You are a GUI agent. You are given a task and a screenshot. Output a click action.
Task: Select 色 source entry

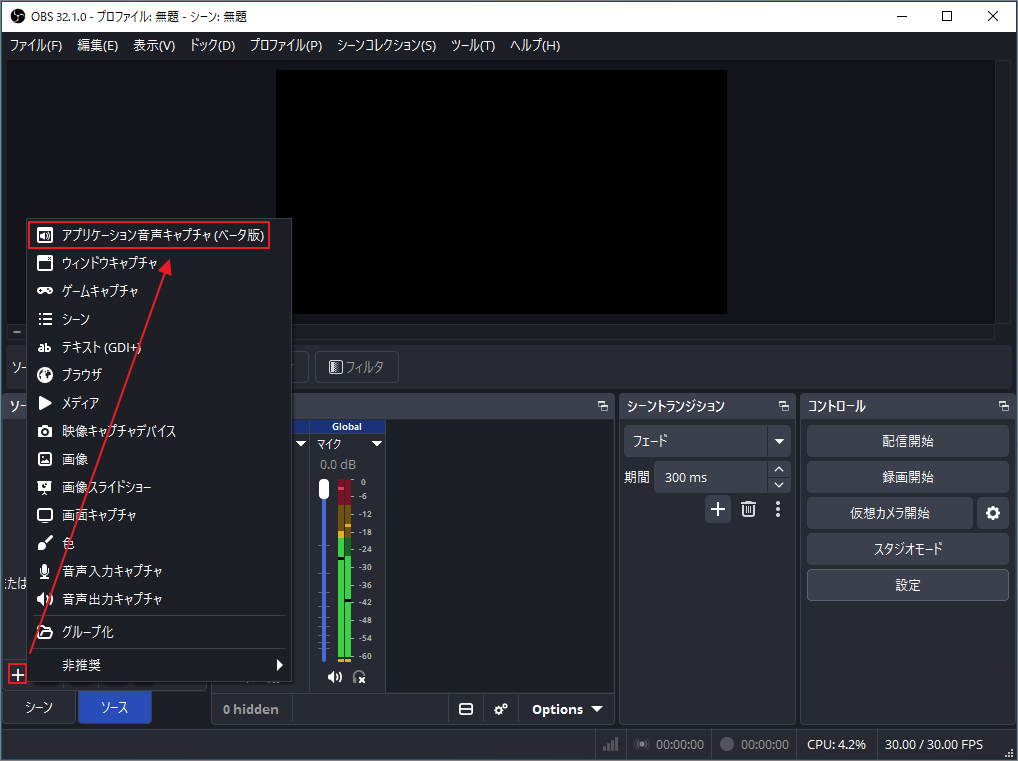tap(159, 543)
